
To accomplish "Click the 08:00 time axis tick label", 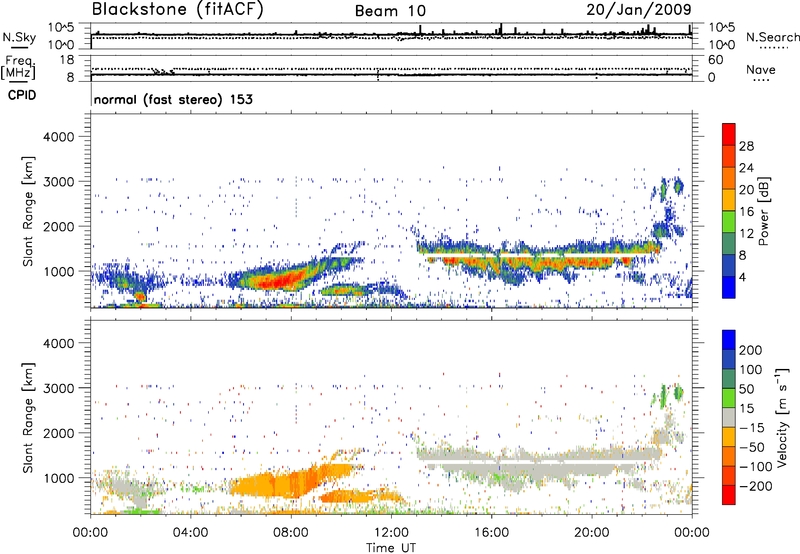I will pos(291,533).
